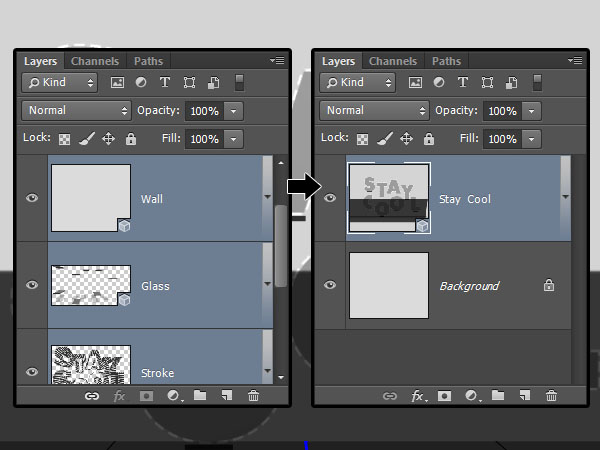Lock image pixels in left panel
The width and height of the screenshot is (600, 450).
pyautogui.click(x=87, y=139)
